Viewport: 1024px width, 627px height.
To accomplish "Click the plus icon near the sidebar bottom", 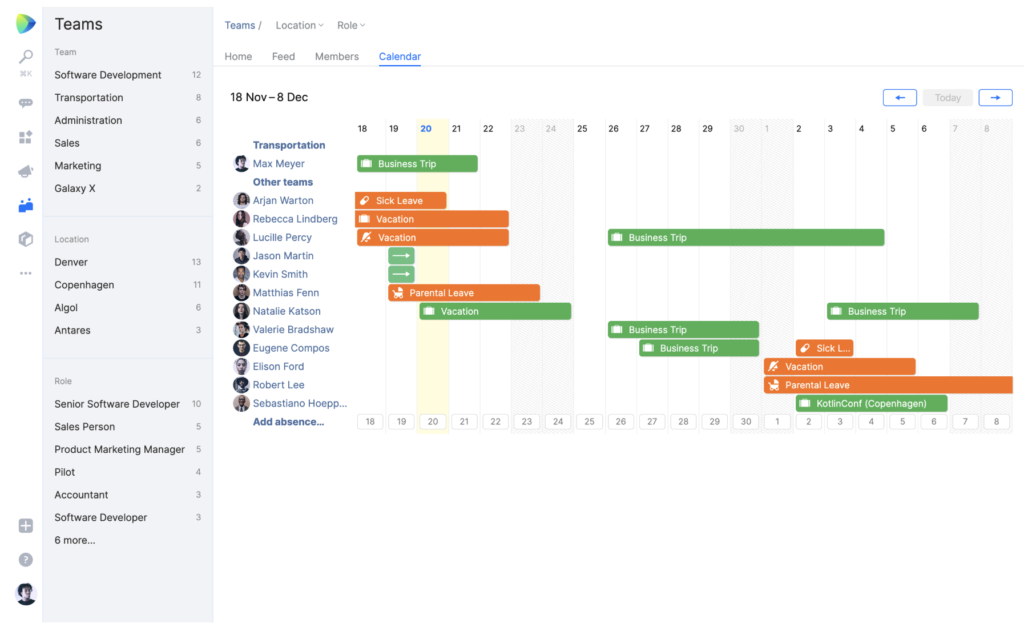I will tap(25, 525).
